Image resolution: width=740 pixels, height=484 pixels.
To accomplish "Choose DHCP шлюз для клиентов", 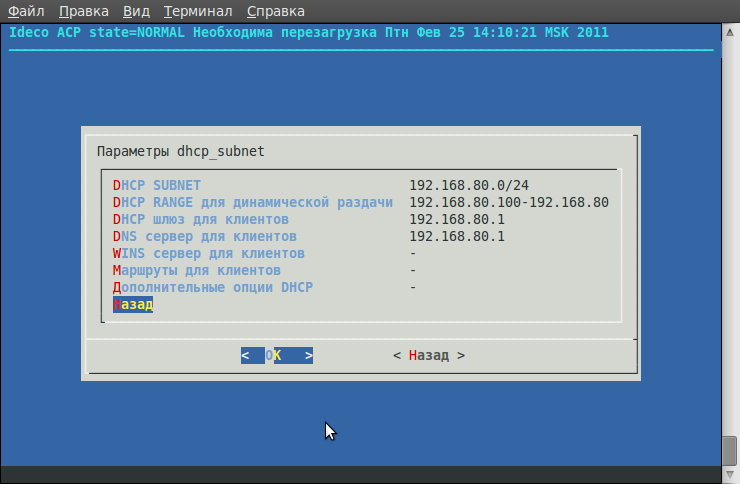I will pyautogui.click(x=201, y=219).
